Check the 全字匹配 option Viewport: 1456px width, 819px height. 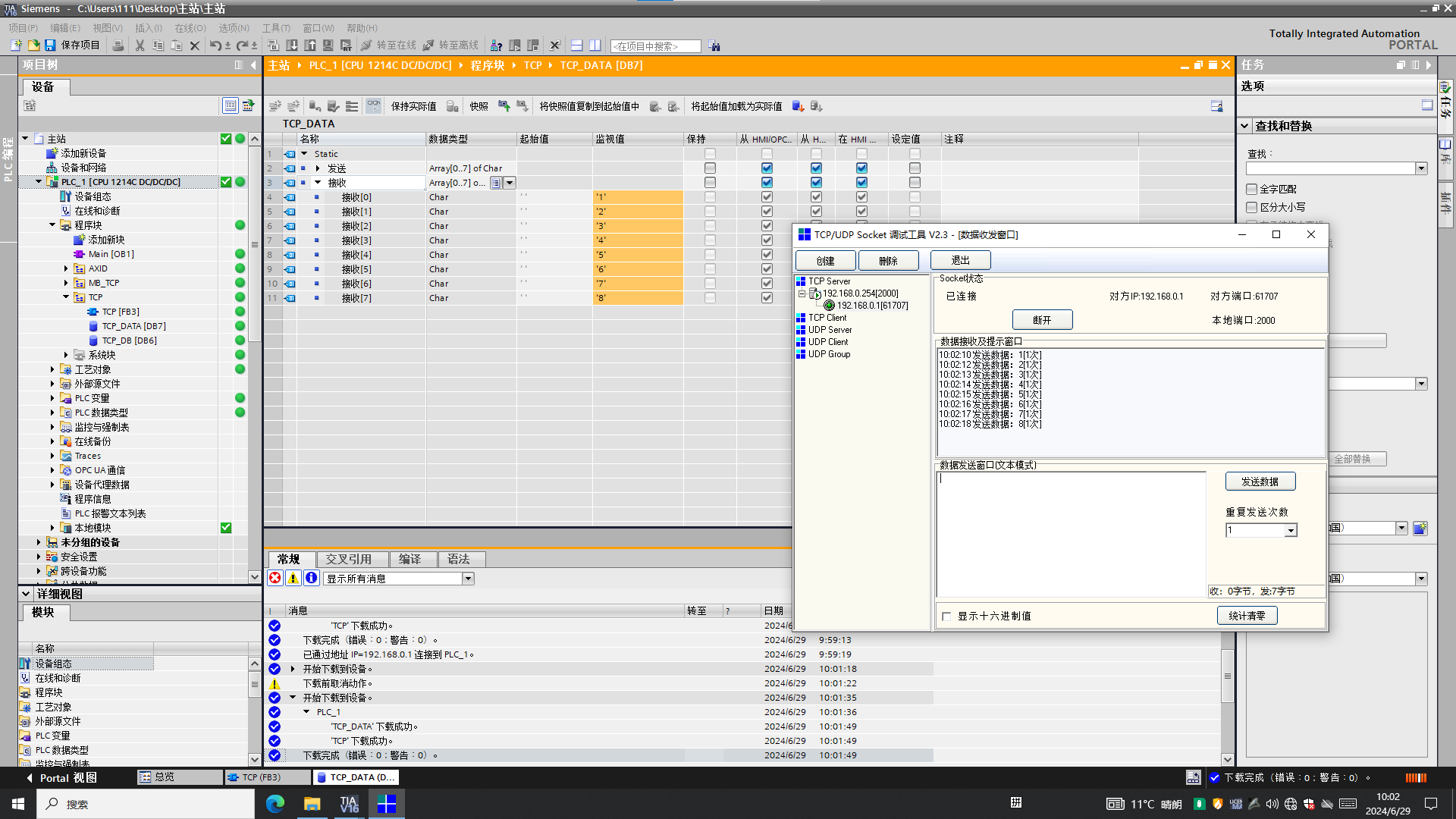click(1252, 189)
